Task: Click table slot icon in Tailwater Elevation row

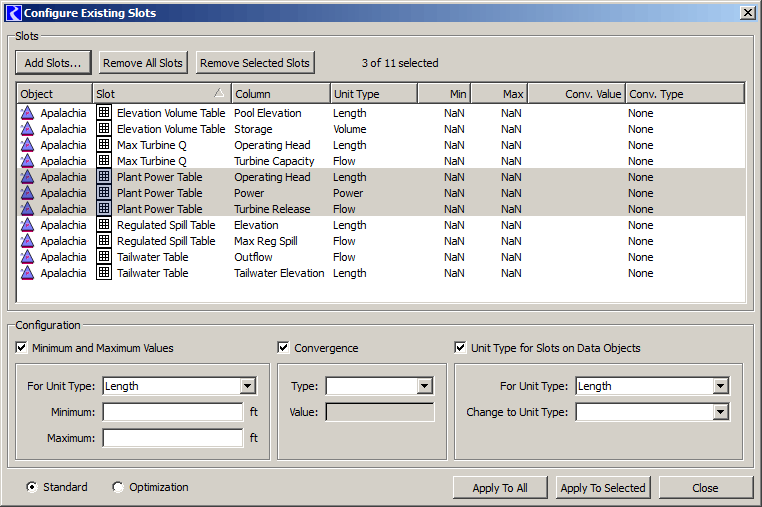Action: (104, 273)
